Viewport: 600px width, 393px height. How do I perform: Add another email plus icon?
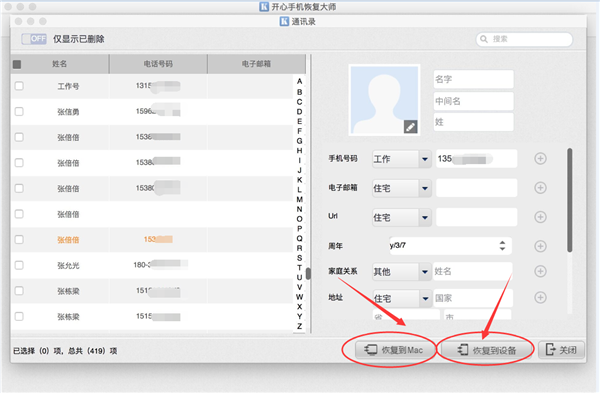(540, 188)
